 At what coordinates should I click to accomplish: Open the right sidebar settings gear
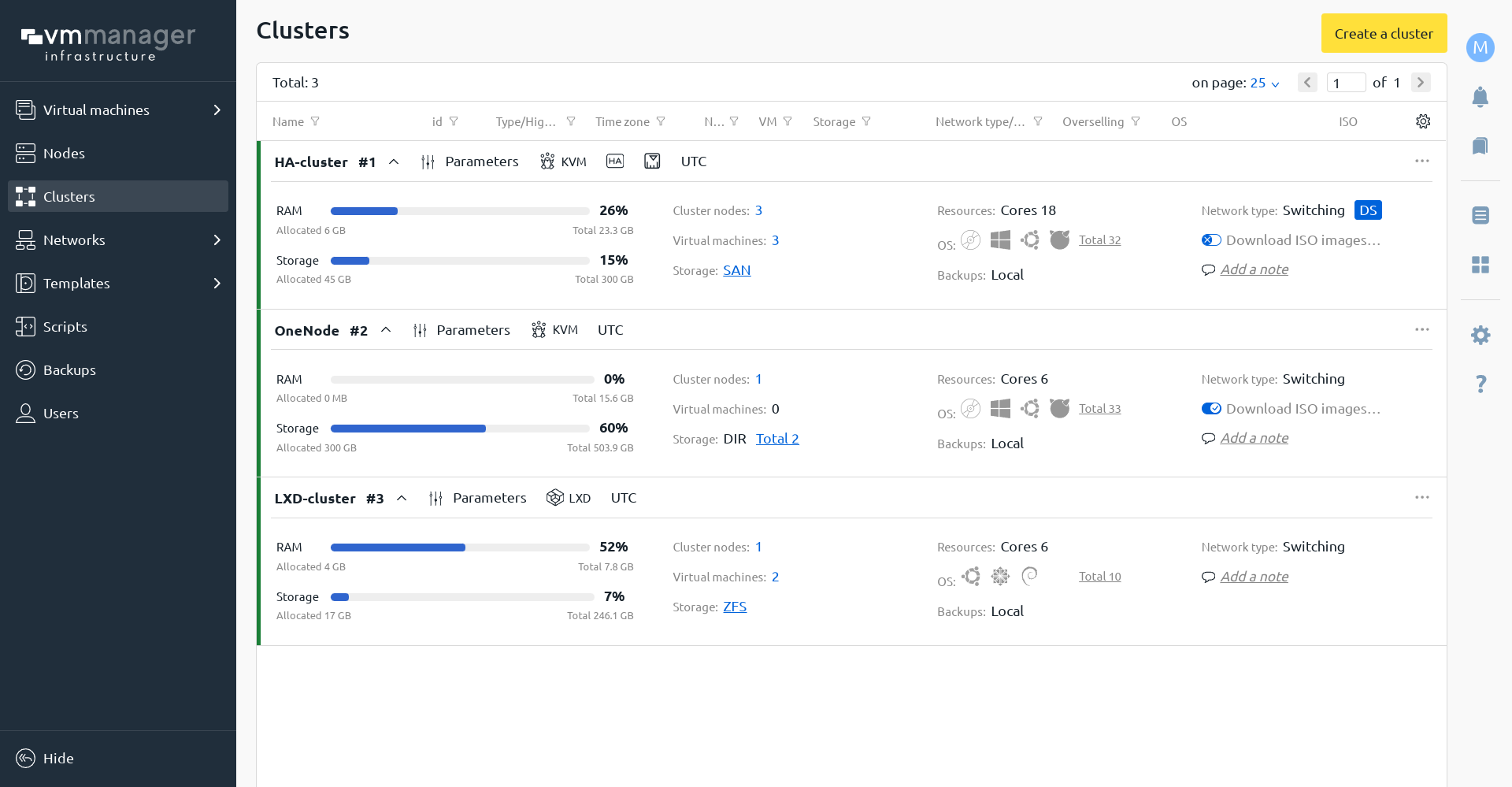tap(1480, 335)
